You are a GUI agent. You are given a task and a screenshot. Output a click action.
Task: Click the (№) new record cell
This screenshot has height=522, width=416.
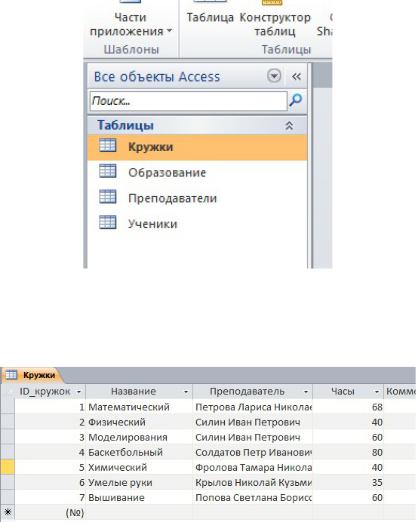tap(50, 512)
